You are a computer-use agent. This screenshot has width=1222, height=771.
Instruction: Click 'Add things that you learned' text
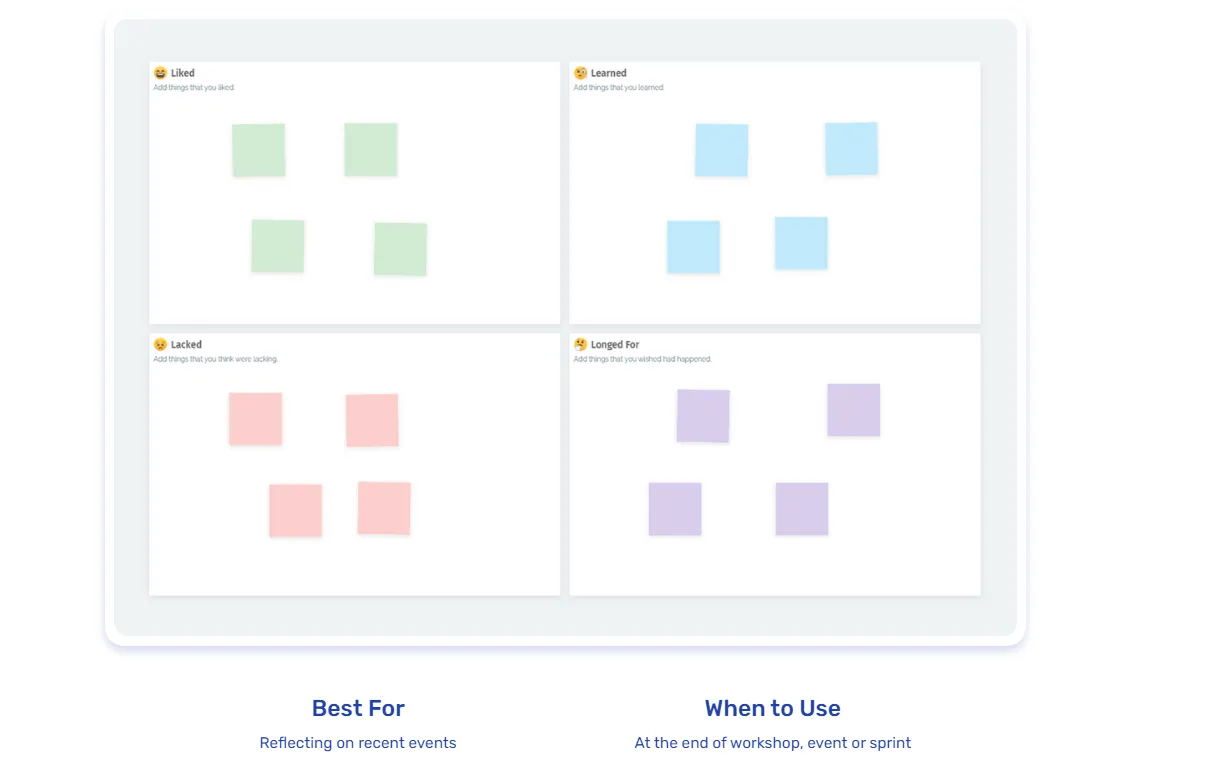pyautogui.click(x=618, y=88)
